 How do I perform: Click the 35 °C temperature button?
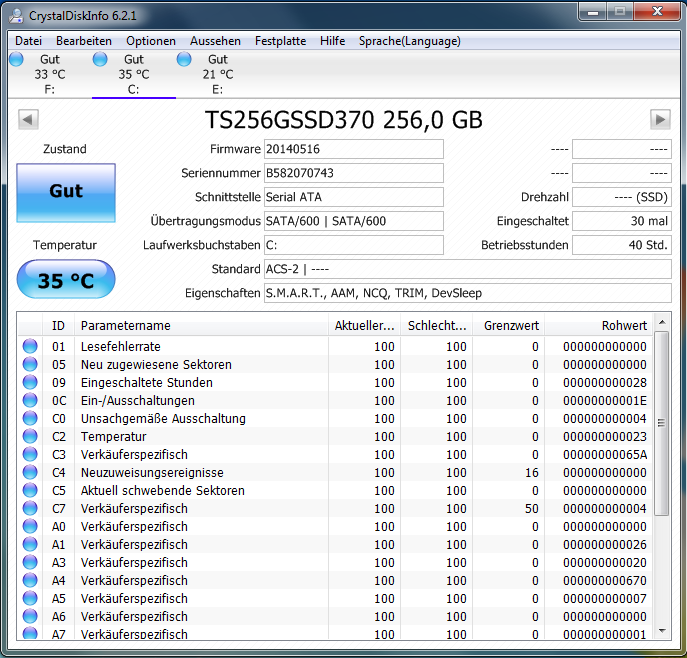(66, 279)
